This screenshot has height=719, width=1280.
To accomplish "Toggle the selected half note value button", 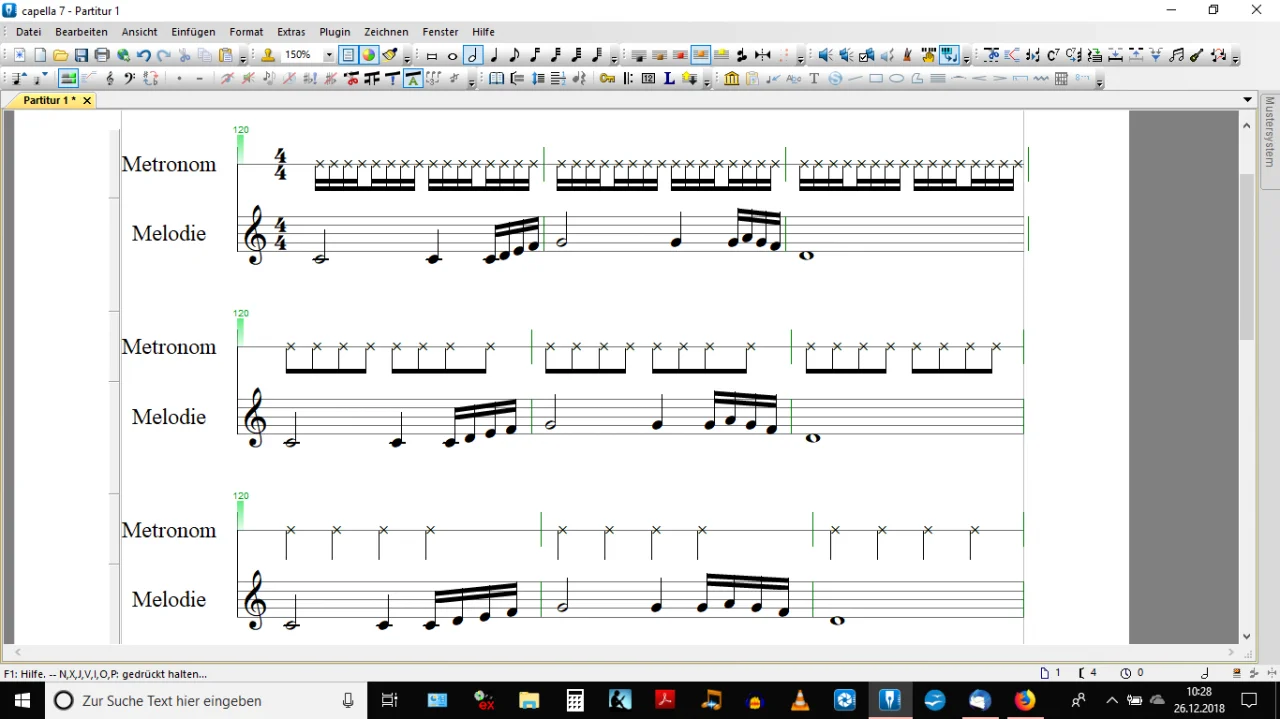I will click(473, 56).
